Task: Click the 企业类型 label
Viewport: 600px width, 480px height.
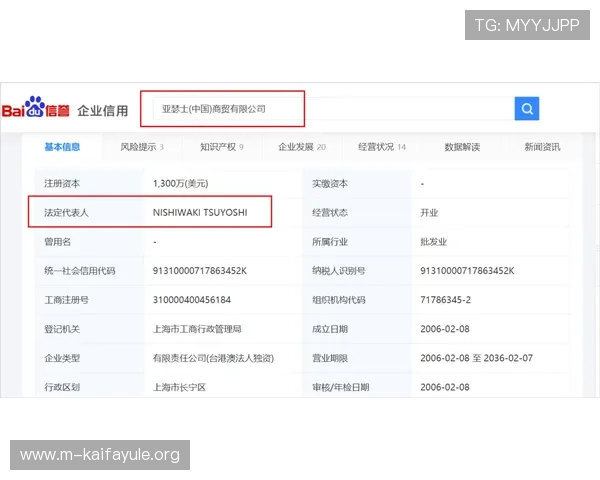Action: [x=62, y=358]
